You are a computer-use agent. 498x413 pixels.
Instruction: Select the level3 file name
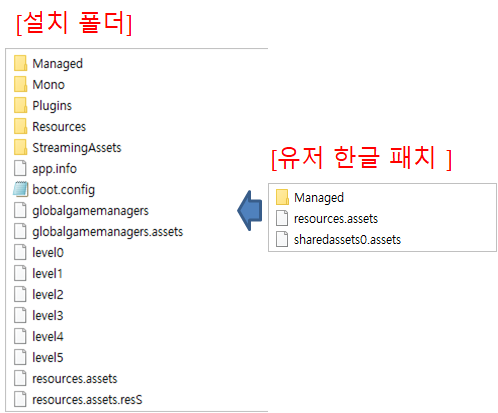pos(48,316)
